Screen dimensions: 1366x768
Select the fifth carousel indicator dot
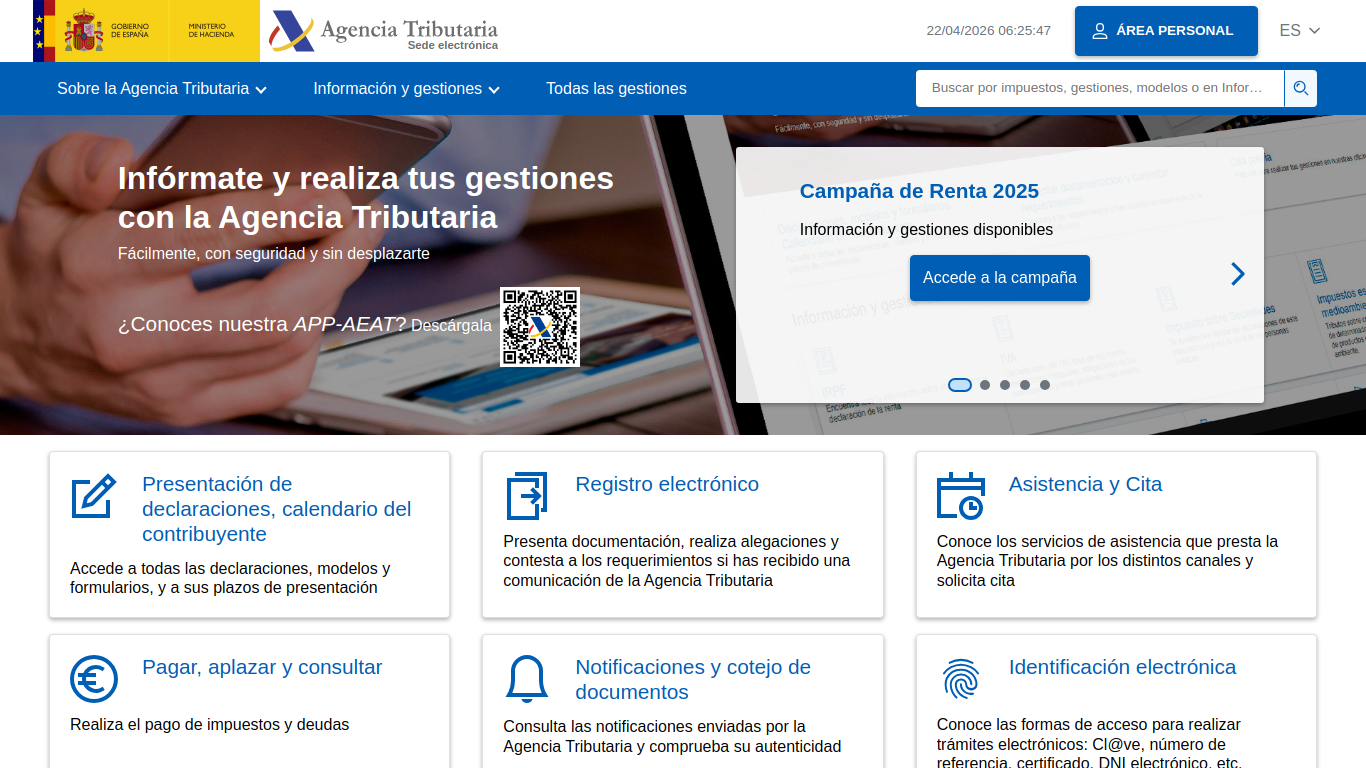tap(1045, 385)
